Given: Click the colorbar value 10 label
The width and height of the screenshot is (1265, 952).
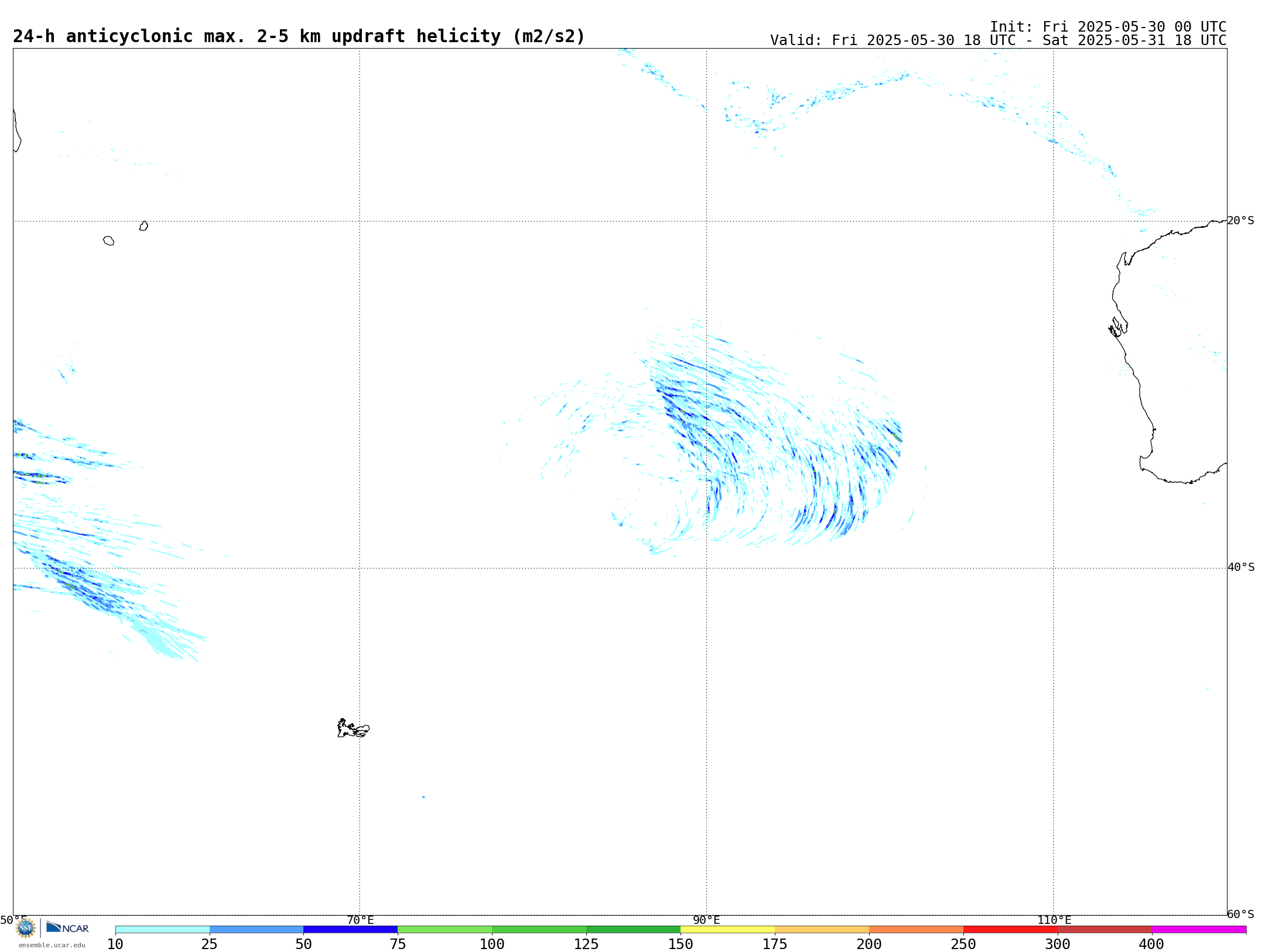Looking at the screenshot, I should point(115,944).
